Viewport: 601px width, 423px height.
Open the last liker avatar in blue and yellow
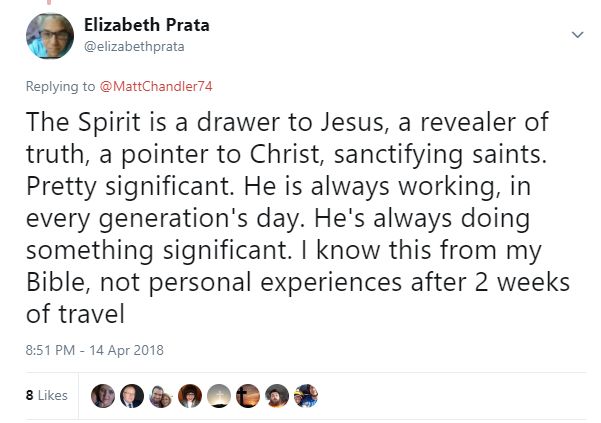click(306, 395)
